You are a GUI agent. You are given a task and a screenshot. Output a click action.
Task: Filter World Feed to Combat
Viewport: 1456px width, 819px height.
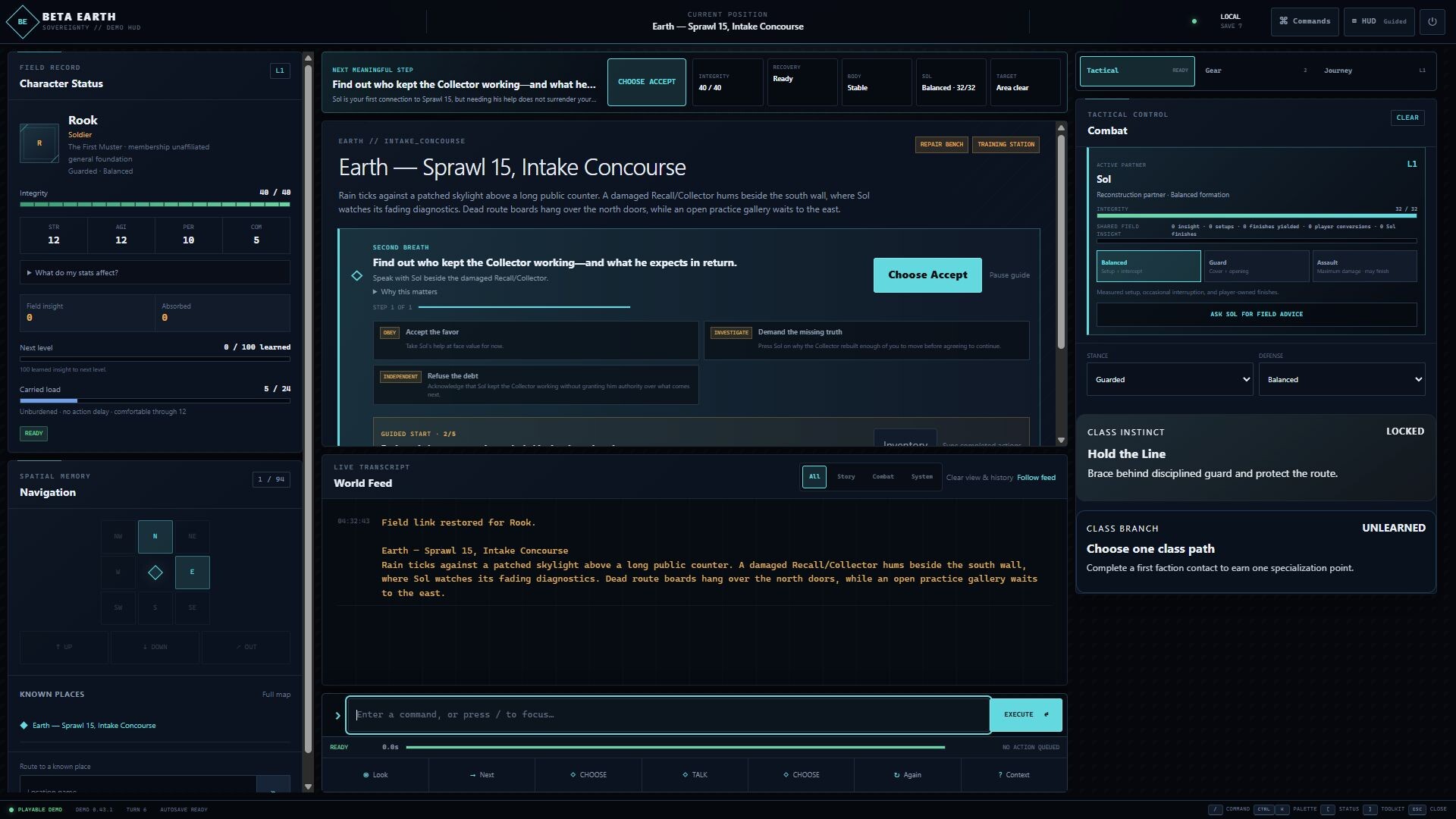click(883, 477)
